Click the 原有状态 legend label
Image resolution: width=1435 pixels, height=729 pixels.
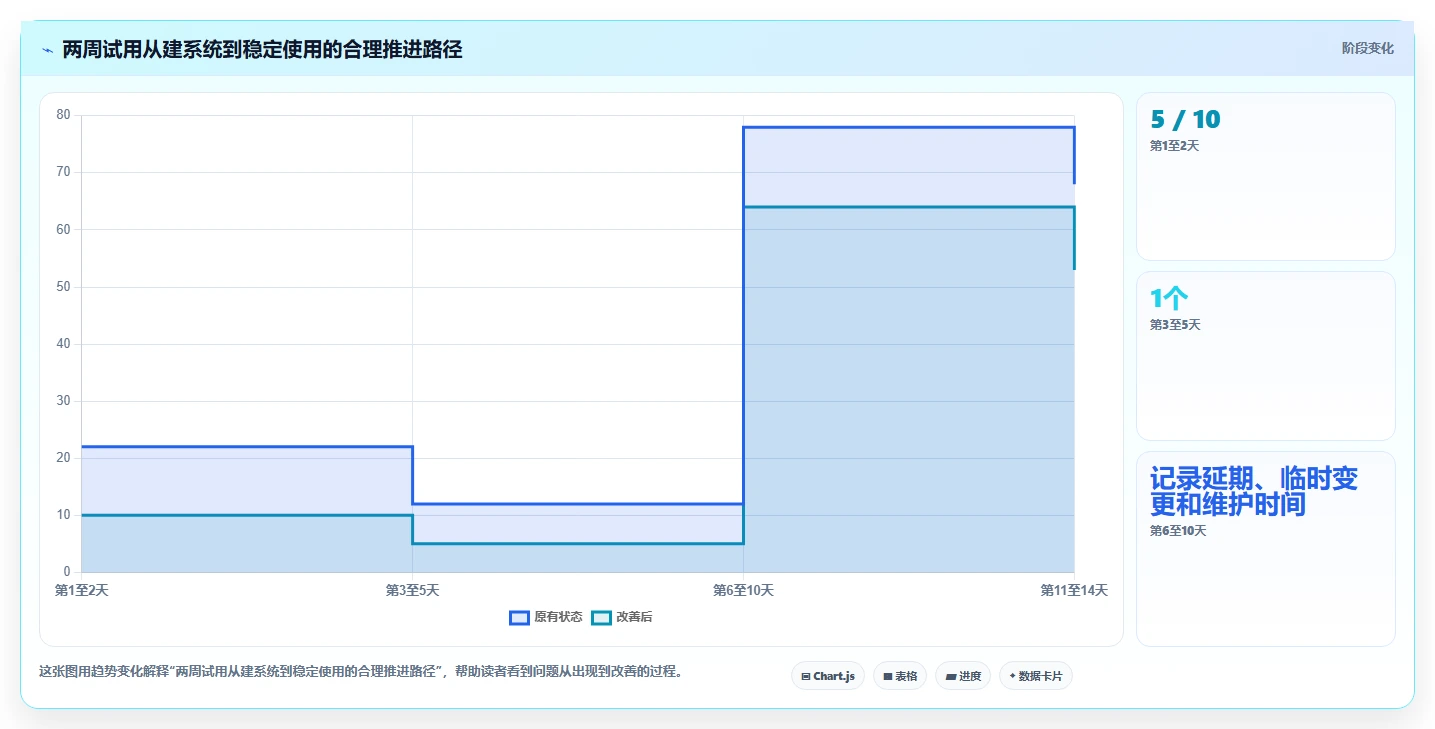558,618
